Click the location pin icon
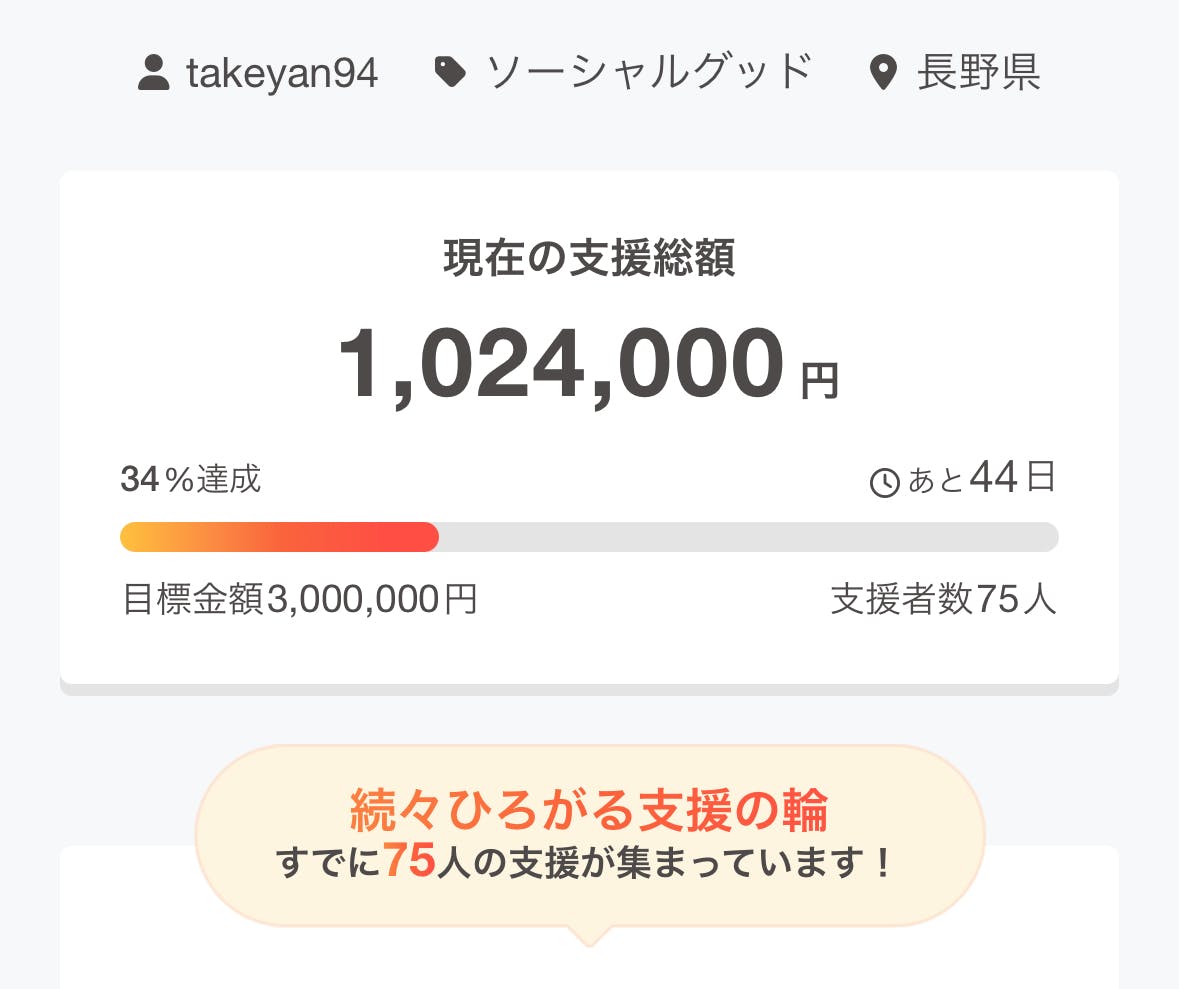Viewport: 1179px width, 989px height. pyautogui.click(x=883, y=73)
